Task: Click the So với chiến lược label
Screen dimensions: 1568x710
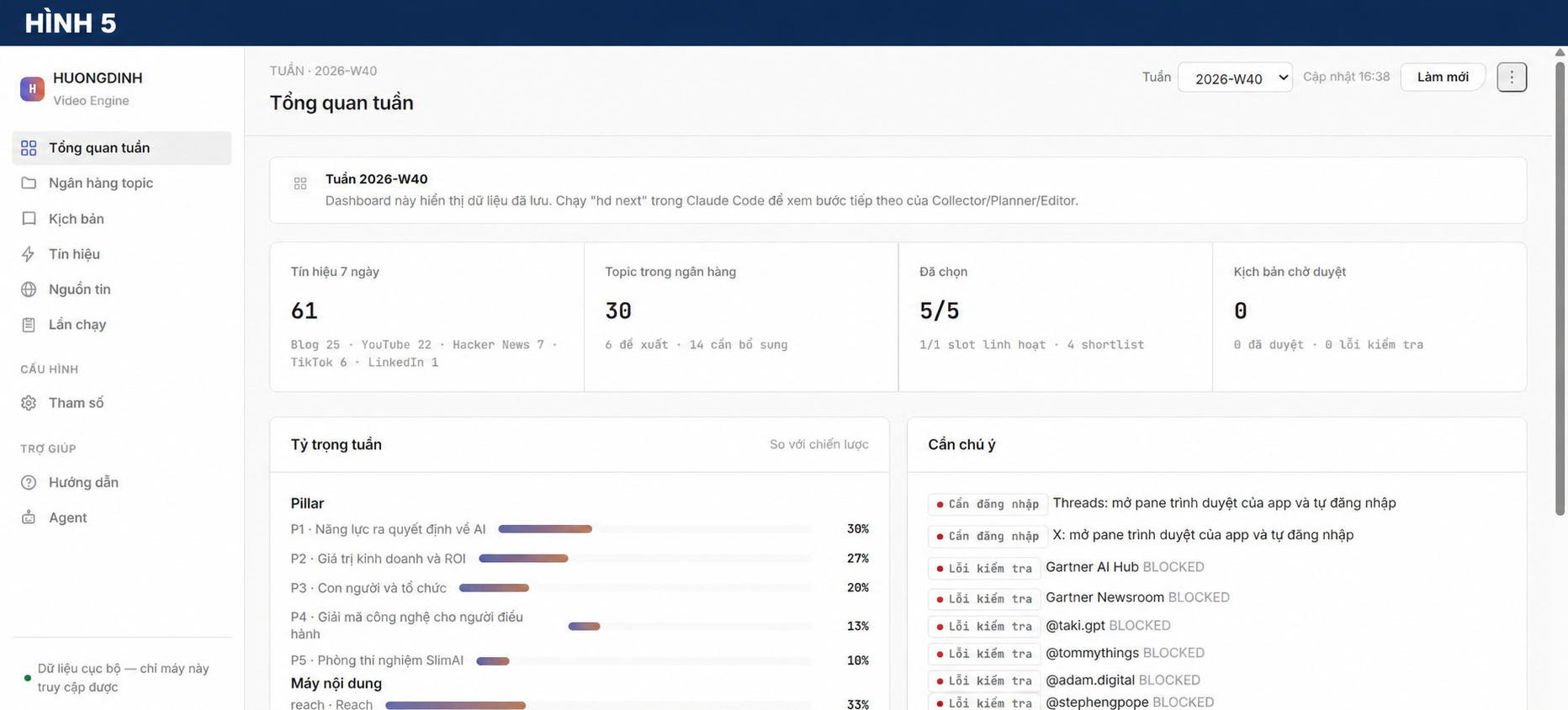Action: [x=819, y=444]
